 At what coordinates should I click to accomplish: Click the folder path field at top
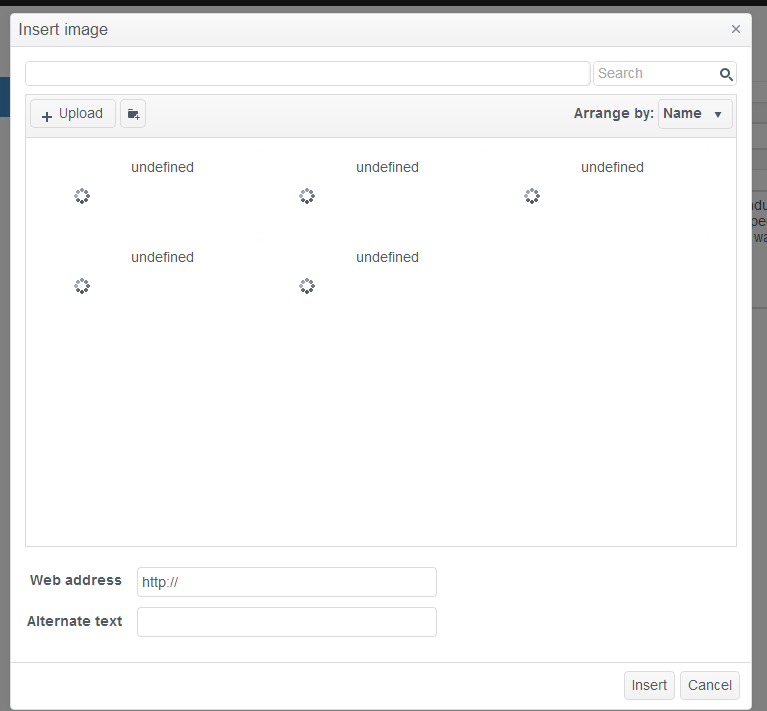[x=308, y=73]
